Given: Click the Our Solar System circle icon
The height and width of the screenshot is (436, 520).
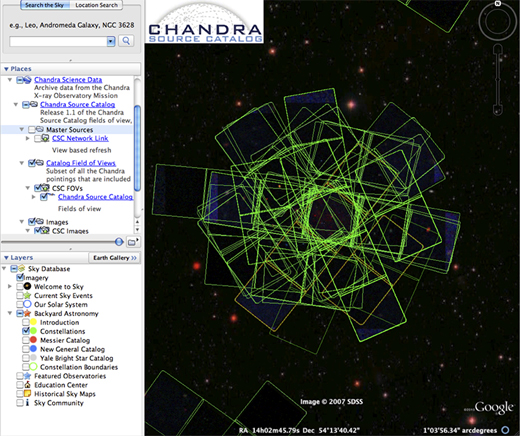Looking at the screenshot, I should 27,304.
